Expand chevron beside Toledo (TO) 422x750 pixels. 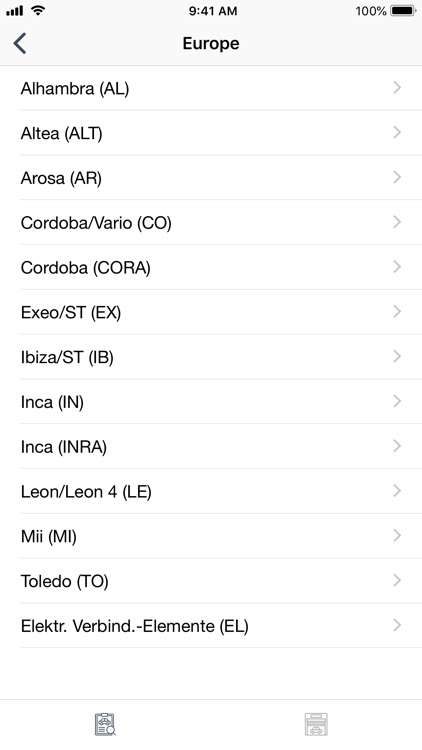point(397,581)
